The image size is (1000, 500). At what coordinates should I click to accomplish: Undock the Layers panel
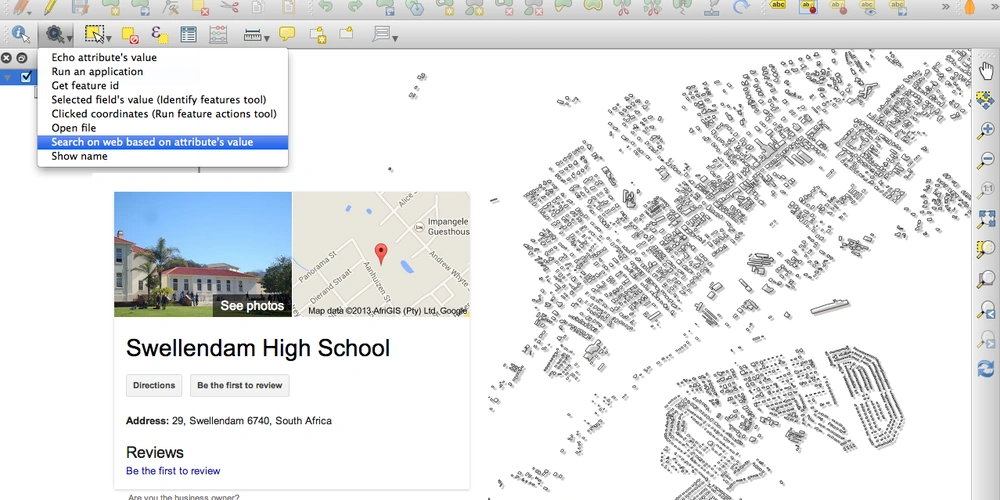click(21, 58)
